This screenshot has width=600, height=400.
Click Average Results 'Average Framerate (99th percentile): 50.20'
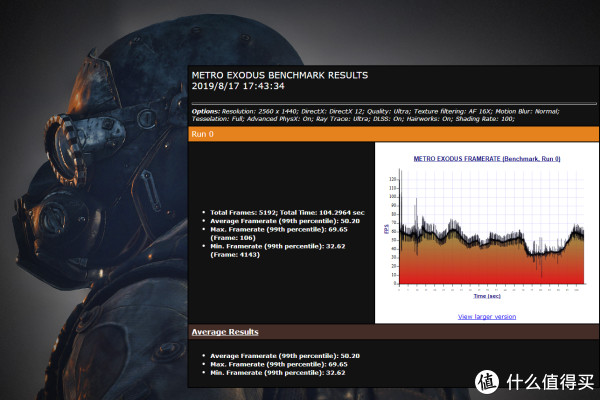point(285,356)
